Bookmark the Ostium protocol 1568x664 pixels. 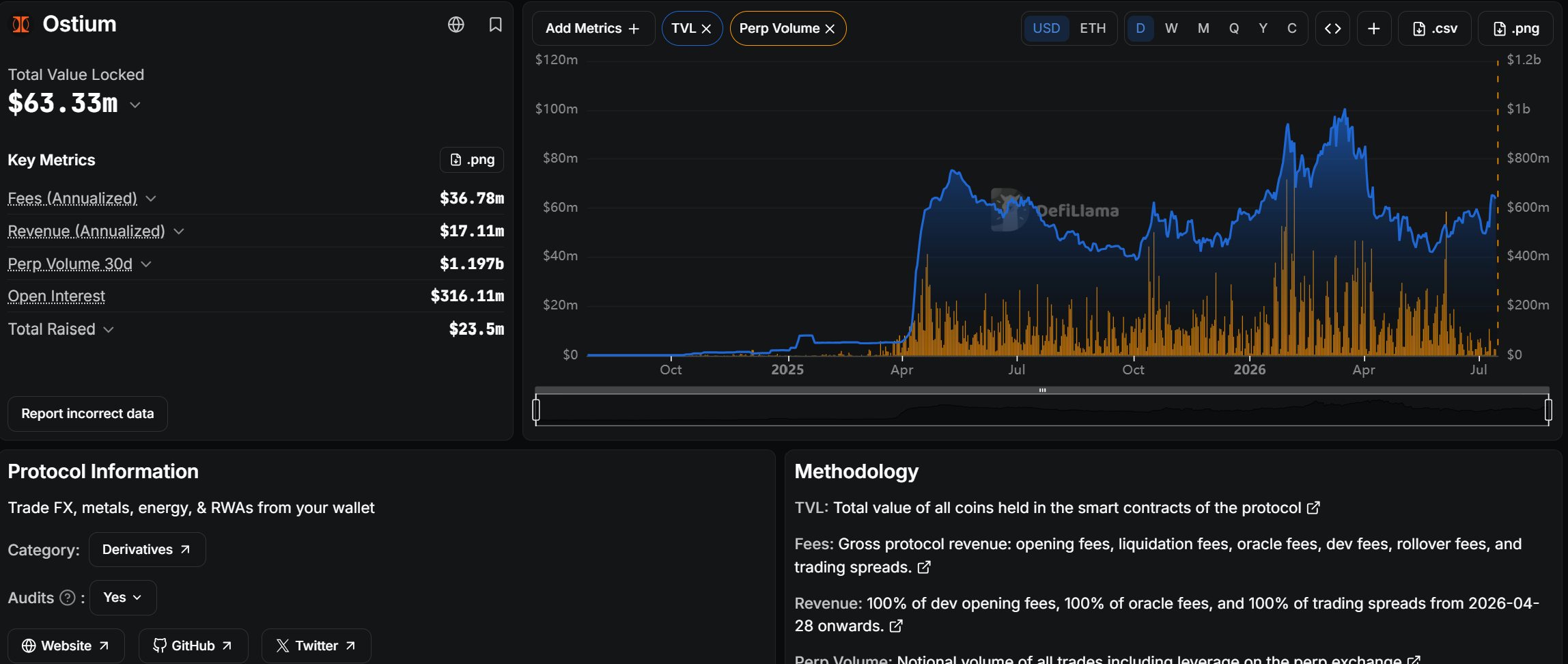tap(496, 25)
